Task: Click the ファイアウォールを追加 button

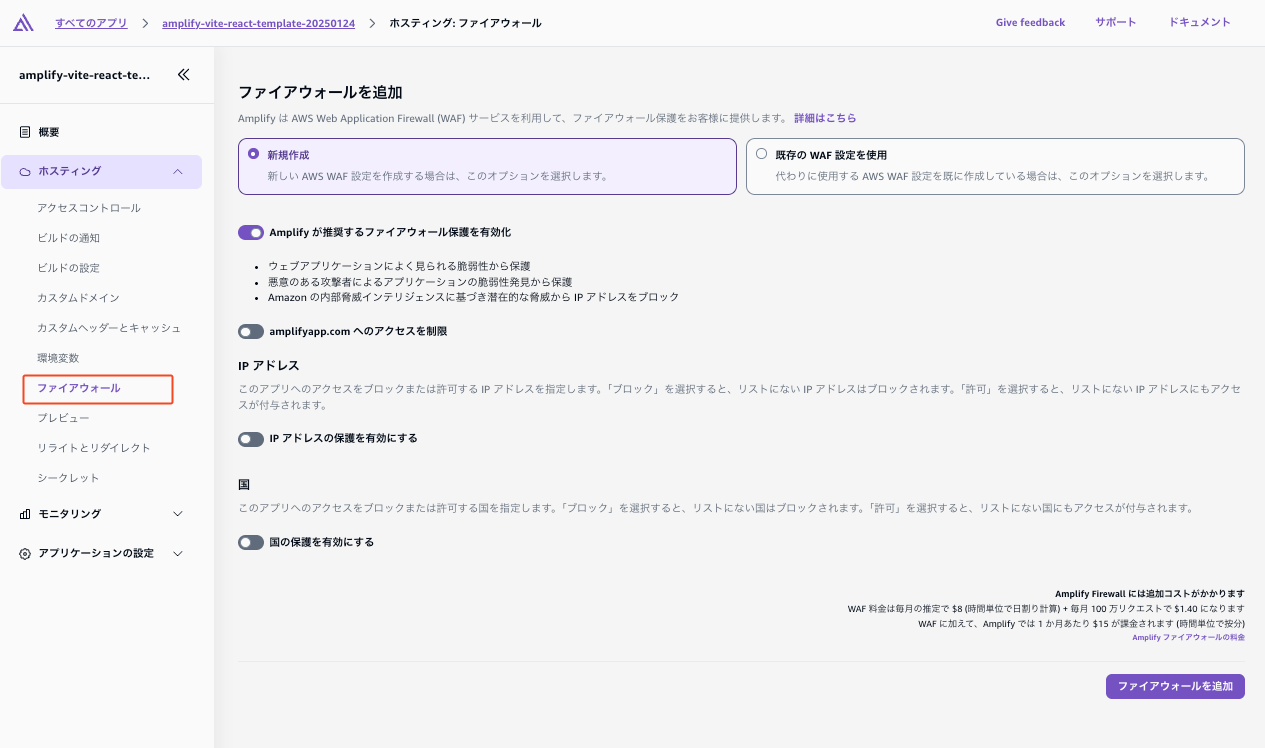Action: [x=1175, y=686]
